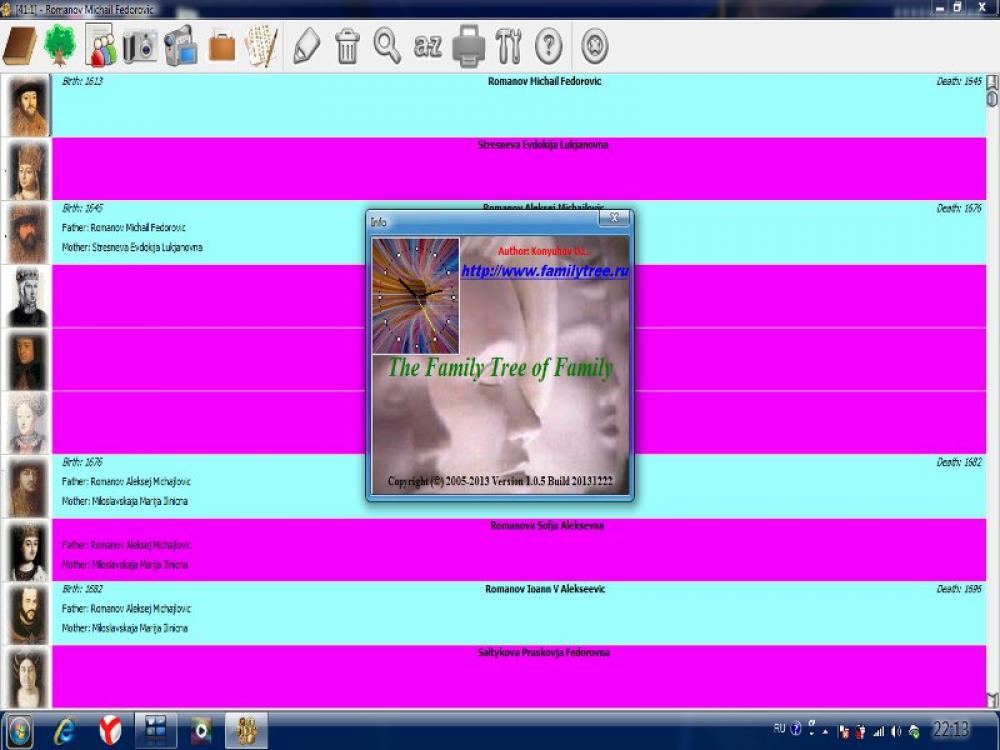Open the print tool
This screenshot has width=1000, height=750.
tap(468, 44)
